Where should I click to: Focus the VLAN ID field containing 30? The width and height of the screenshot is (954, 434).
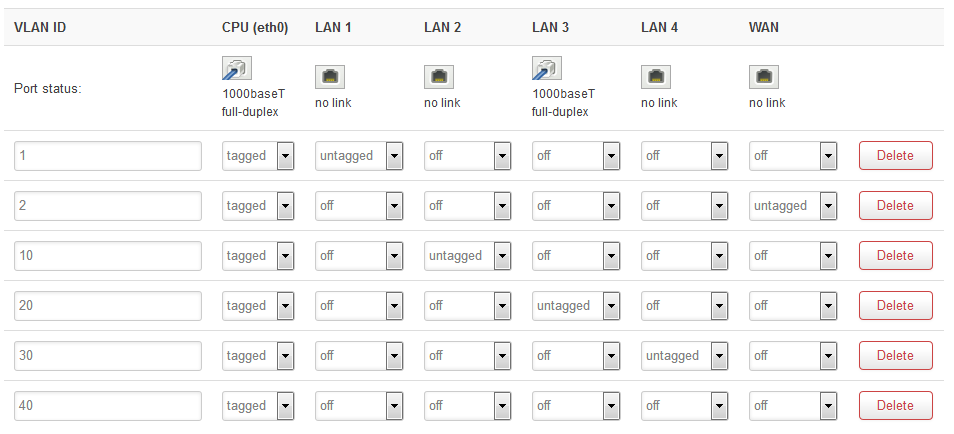tap(108, 355)
